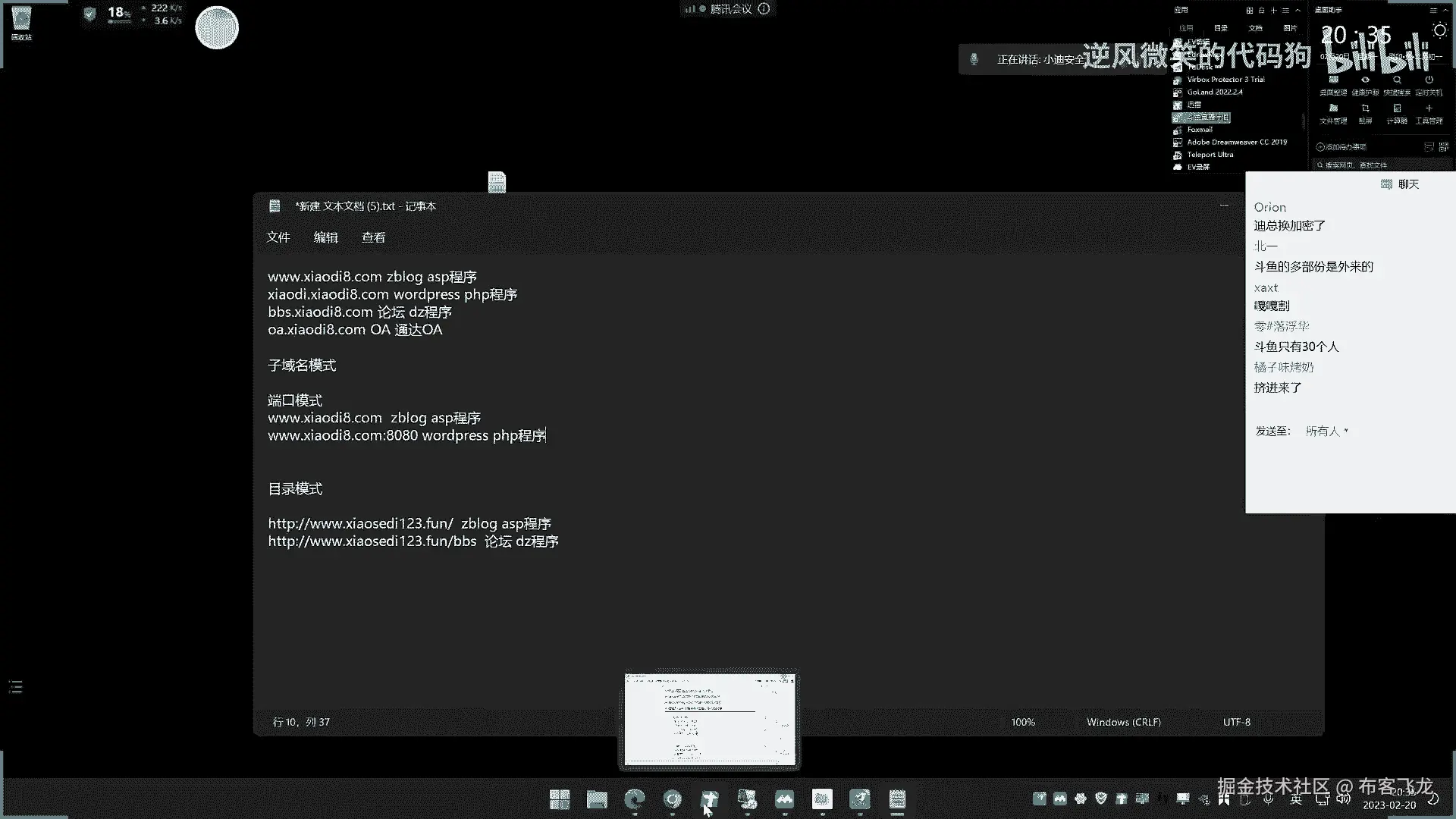Click the Windows Start button on taskbar
Image resolution: width=1456 pixels, height=819 pixels.
[560, 799]
